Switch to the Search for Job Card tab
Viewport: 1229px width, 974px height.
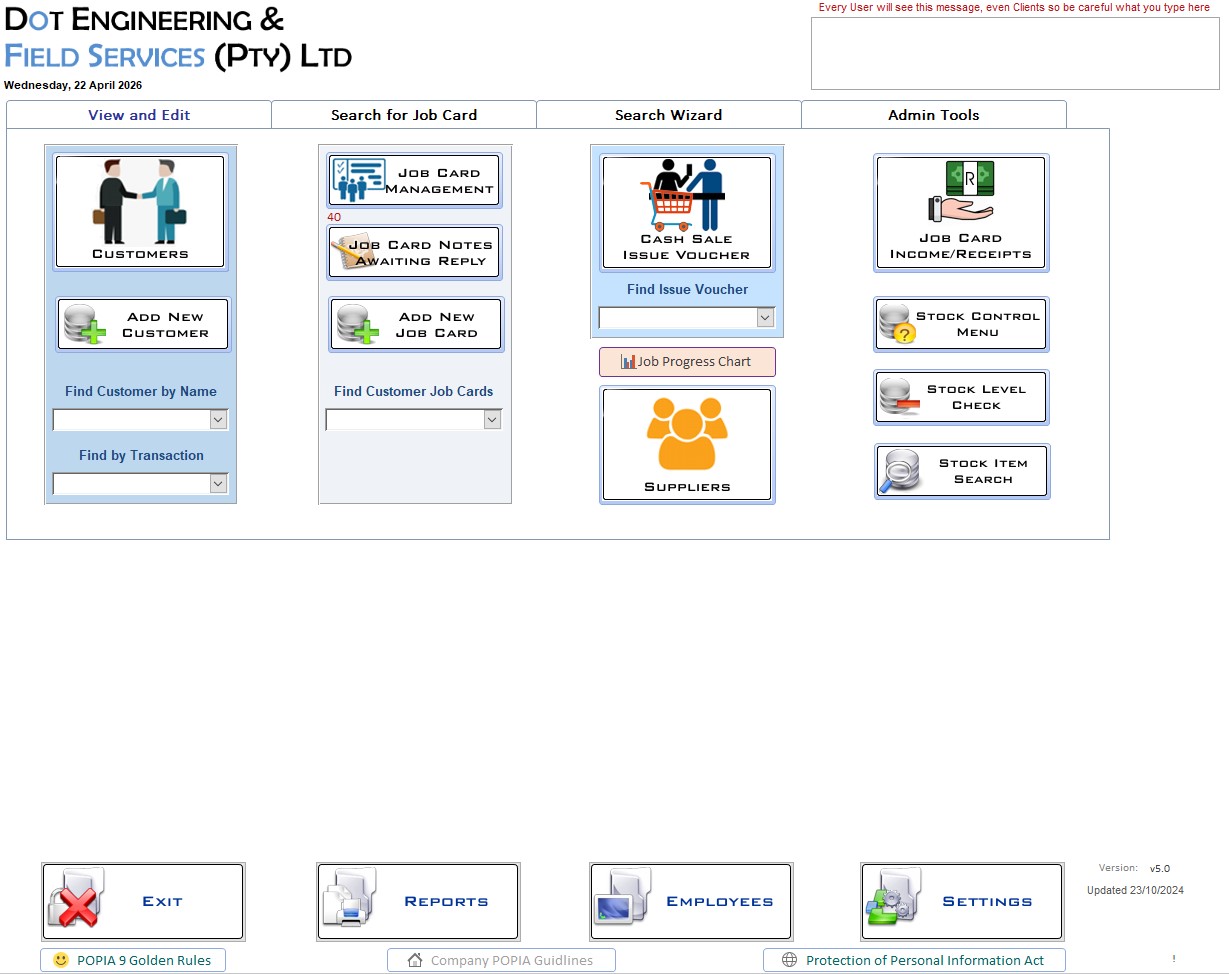[x=404, y=115]
